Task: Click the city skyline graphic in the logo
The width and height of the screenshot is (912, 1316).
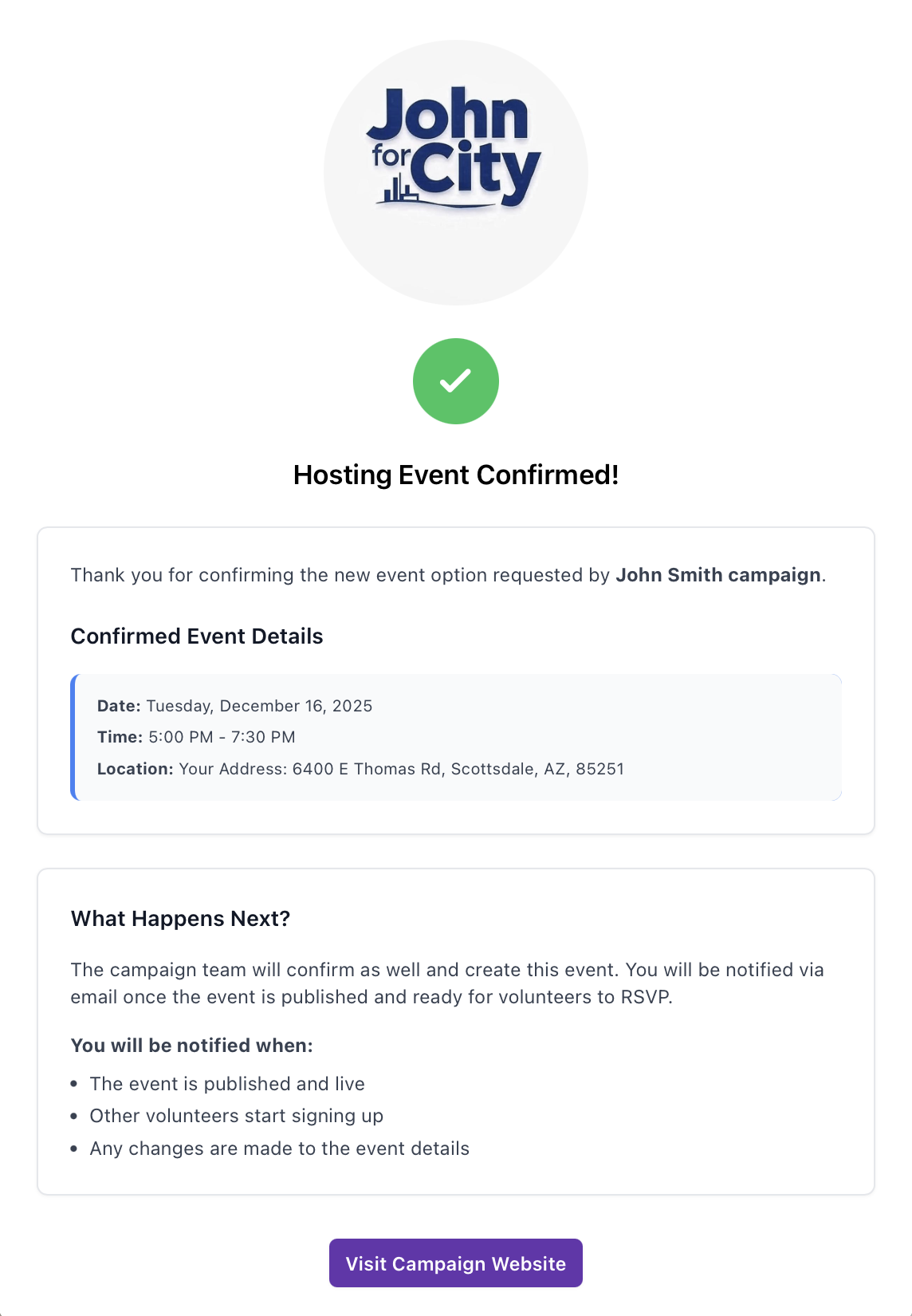Action: tap(398, 190)
